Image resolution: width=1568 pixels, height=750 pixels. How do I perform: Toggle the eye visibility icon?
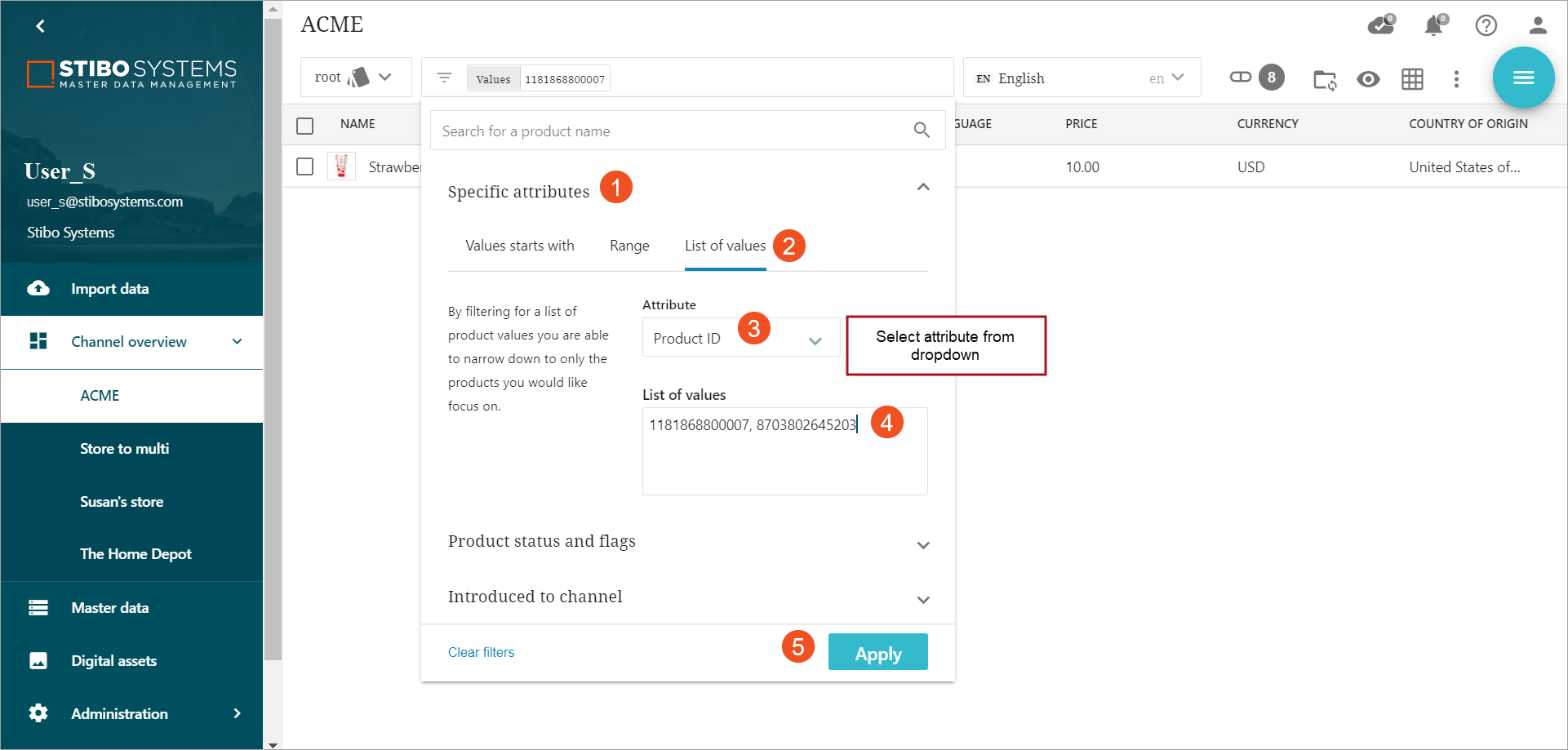tap(1368, 79)
